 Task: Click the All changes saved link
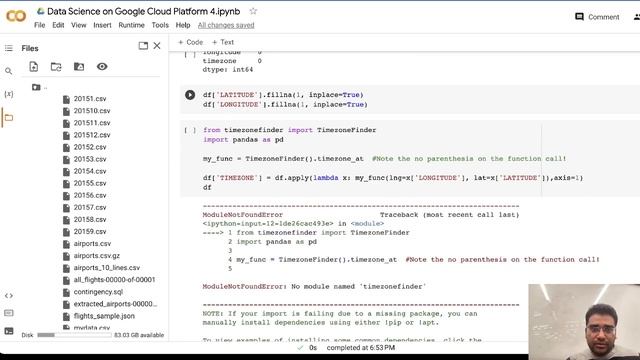click(x=226, y=25)
